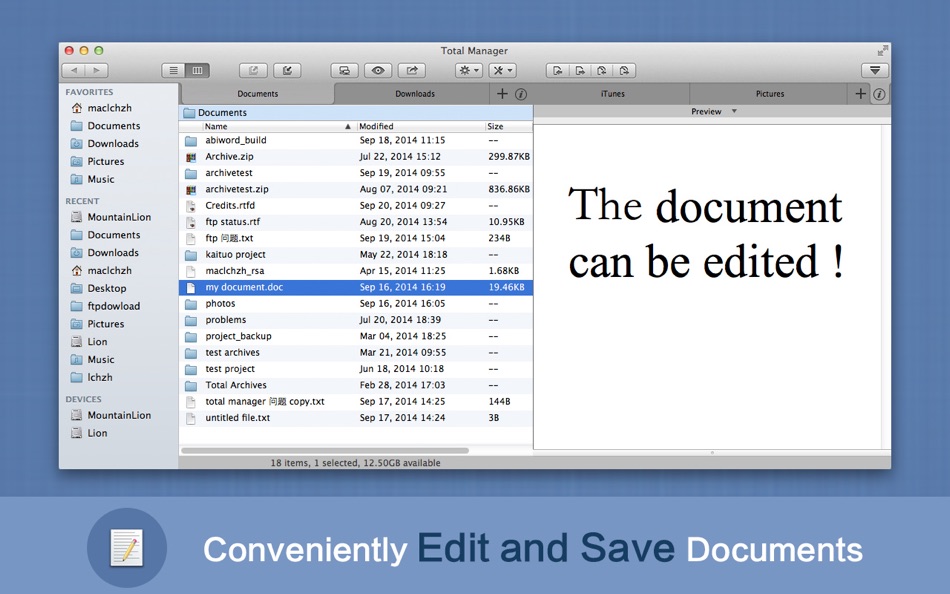Switch to list view mode
Image resolution: width=950 pixels, height=594 pixels.
point(173,71)
